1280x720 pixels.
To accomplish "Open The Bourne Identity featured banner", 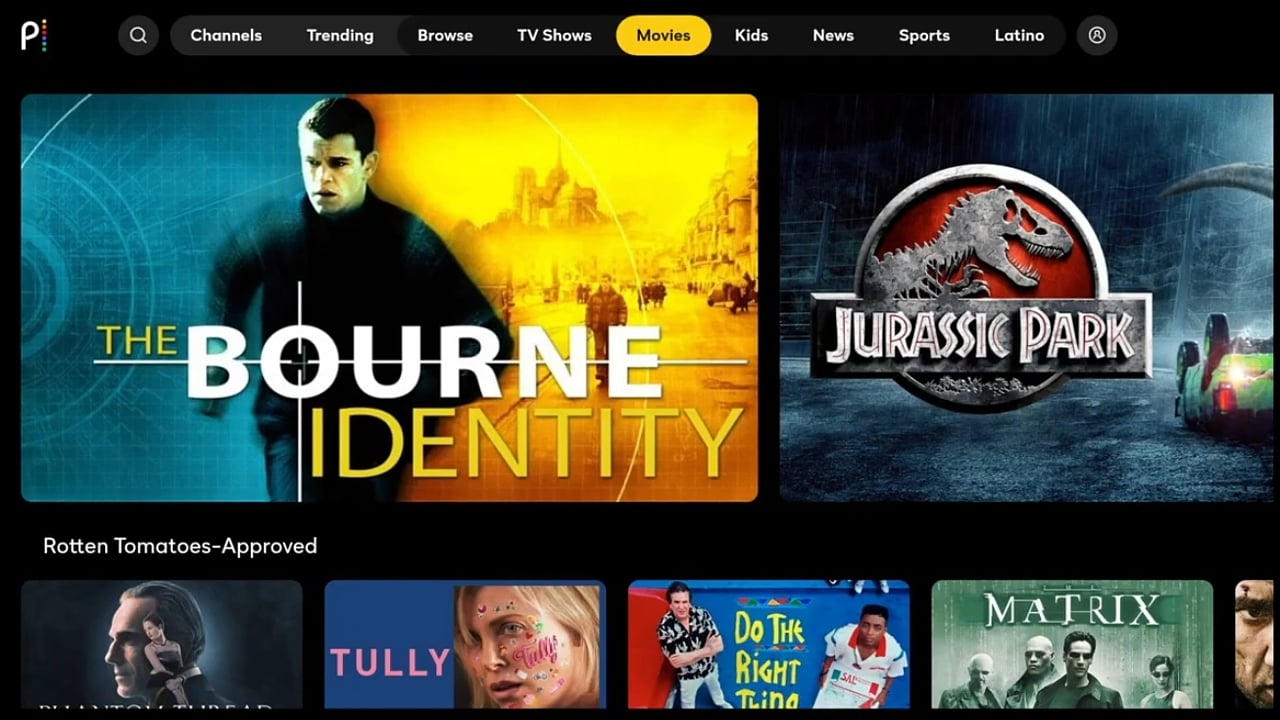I will (389, 297).
